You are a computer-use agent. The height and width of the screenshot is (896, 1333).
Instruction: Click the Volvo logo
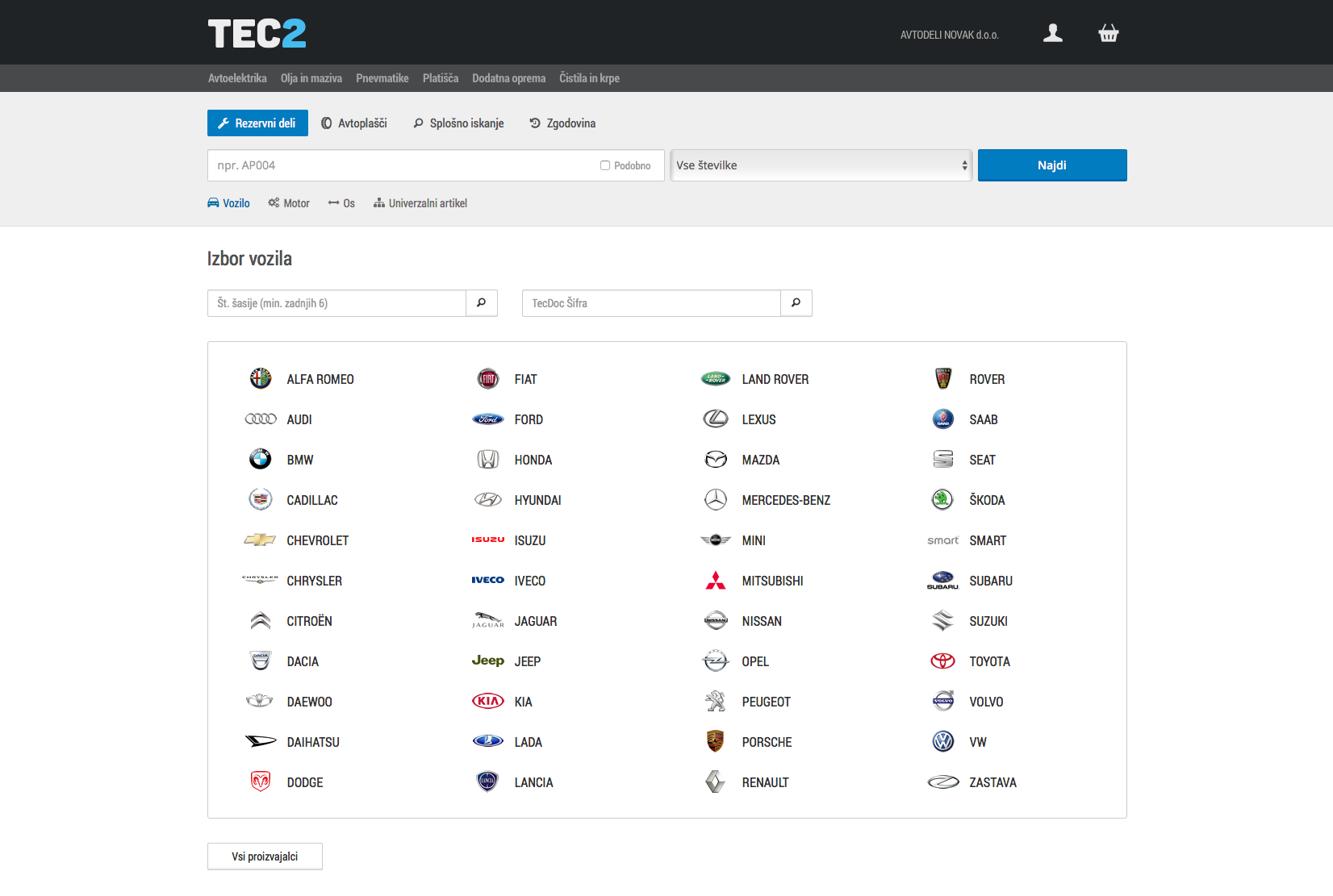coord(943,701)
